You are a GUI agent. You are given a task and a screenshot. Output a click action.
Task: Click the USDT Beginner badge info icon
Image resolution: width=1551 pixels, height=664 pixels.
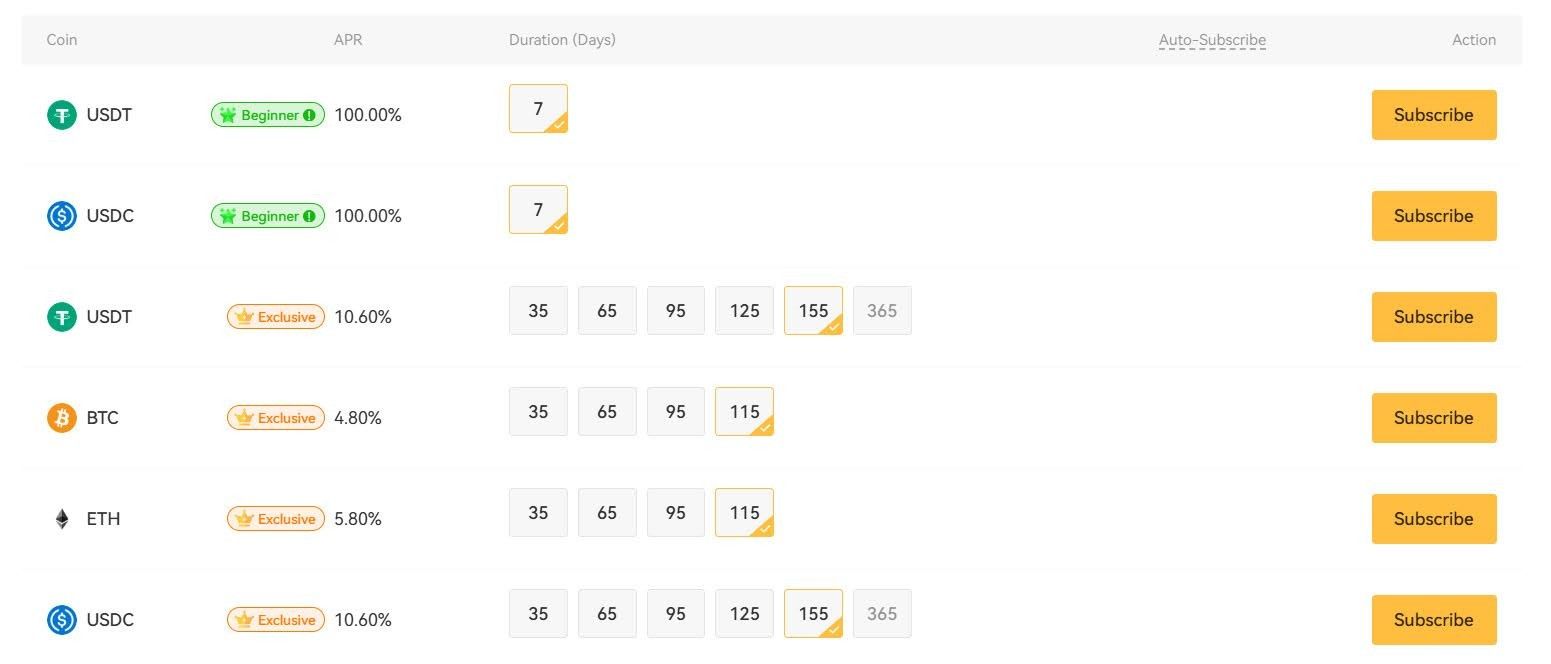[x=310, y=115]
